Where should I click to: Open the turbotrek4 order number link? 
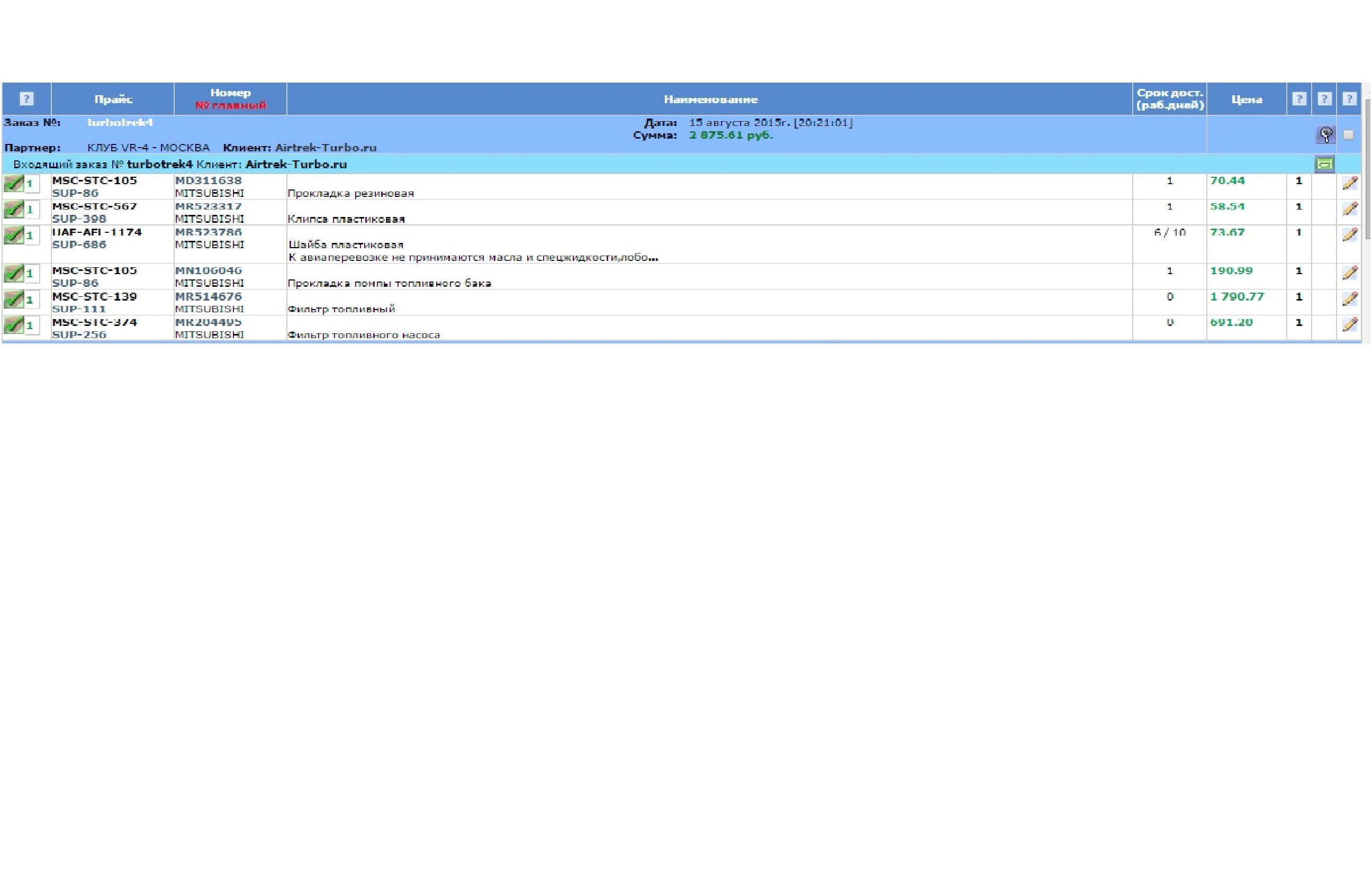pos(120,122)
